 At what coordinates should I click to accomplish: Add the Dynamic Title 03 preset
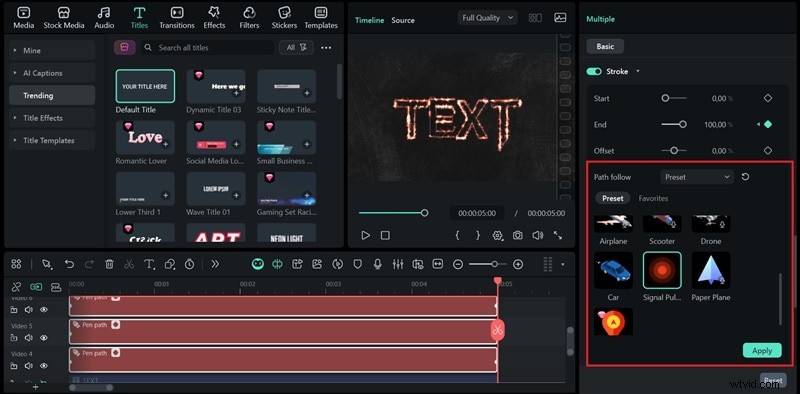coord(236,93)
